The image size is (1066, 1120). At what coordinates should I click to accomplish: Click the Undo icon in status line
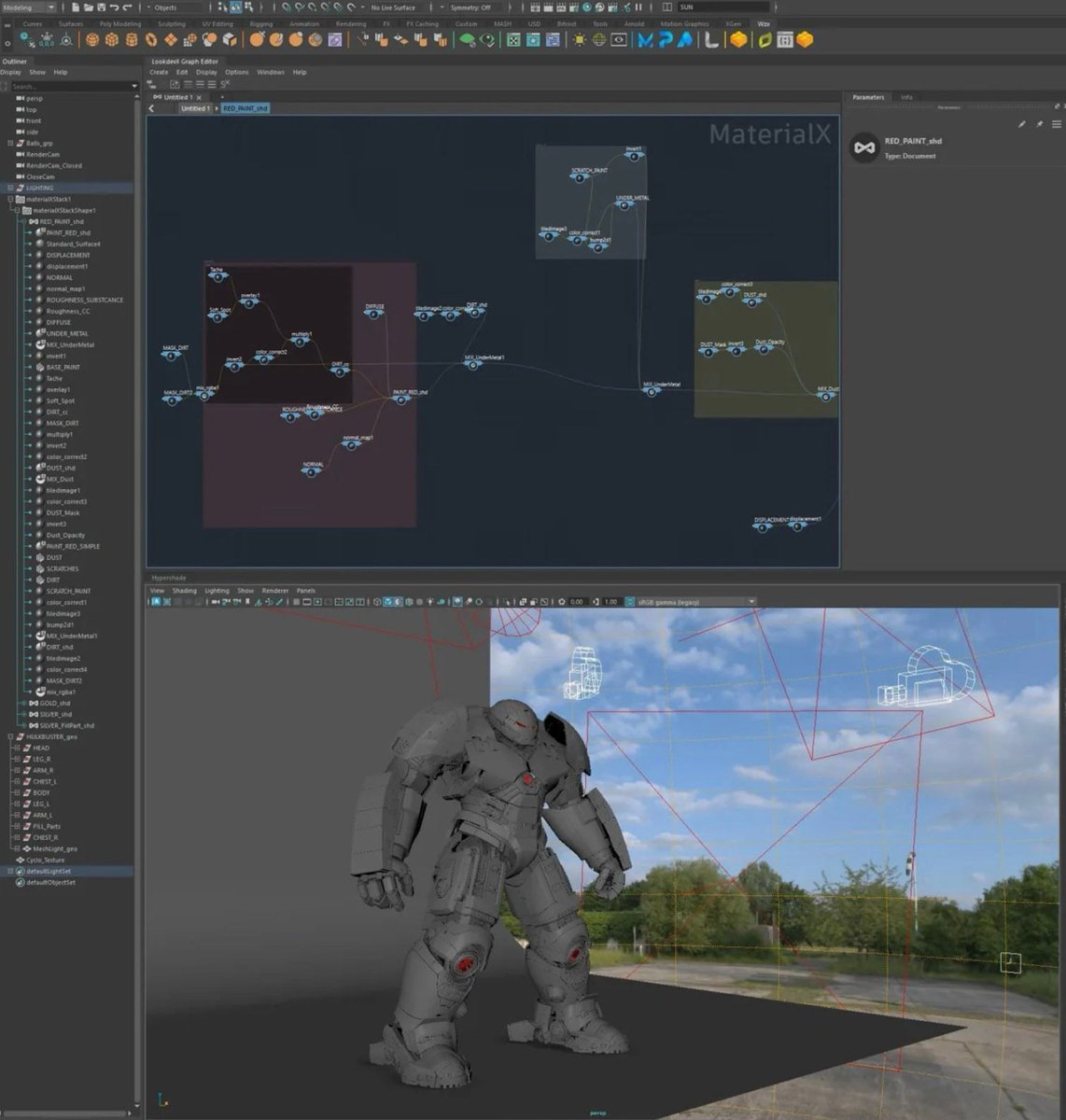pos(114,7)
